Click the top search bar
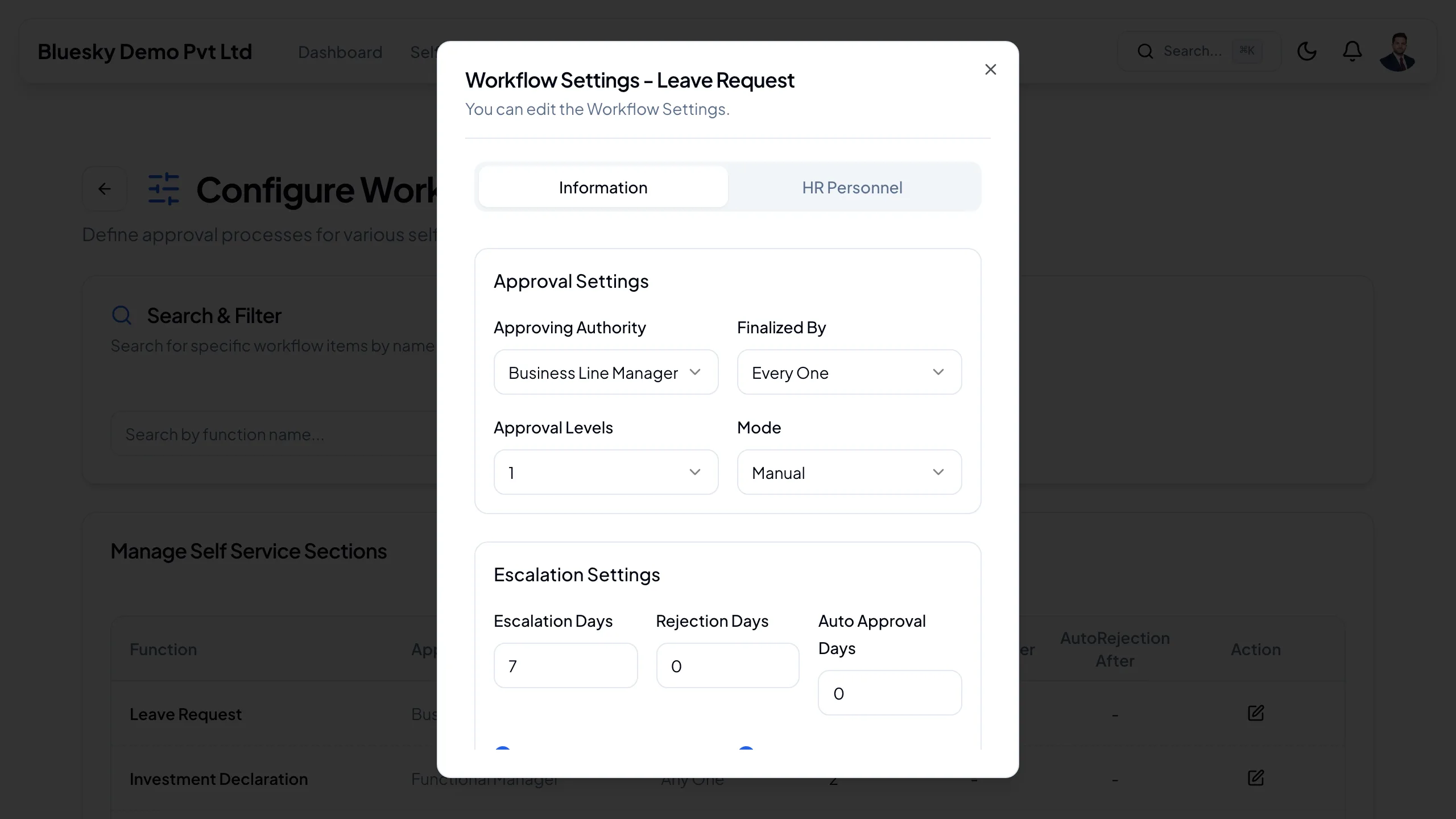1456x819 pixels. [x=1199, y=51]
